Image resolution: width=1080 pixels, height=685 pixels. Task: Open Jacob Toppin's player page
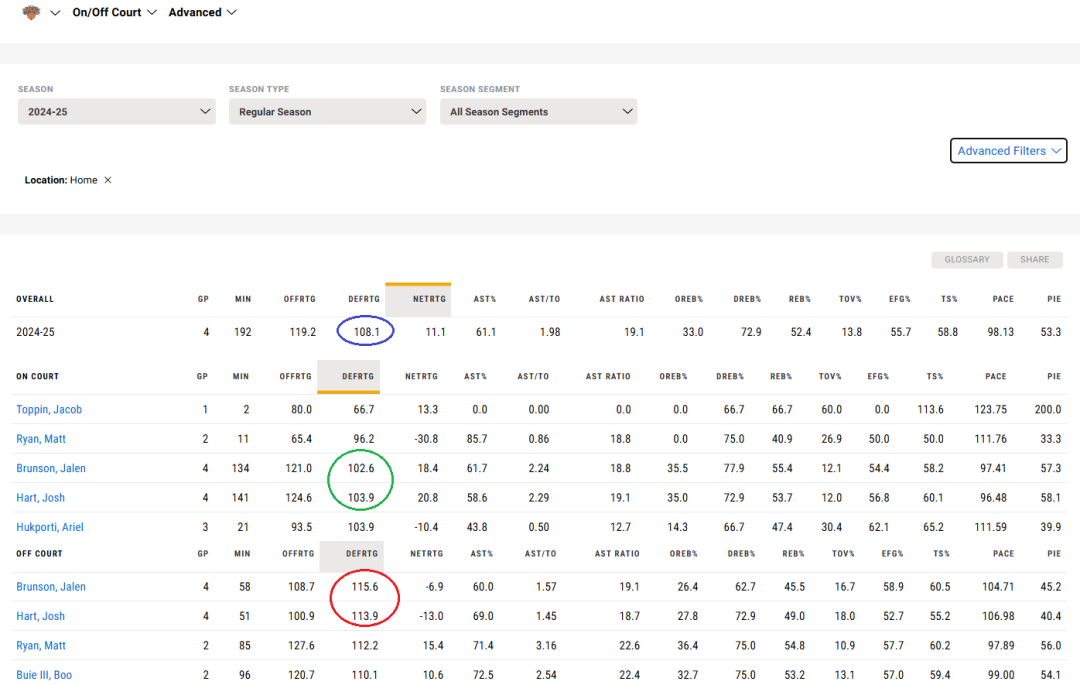point(49,410)
